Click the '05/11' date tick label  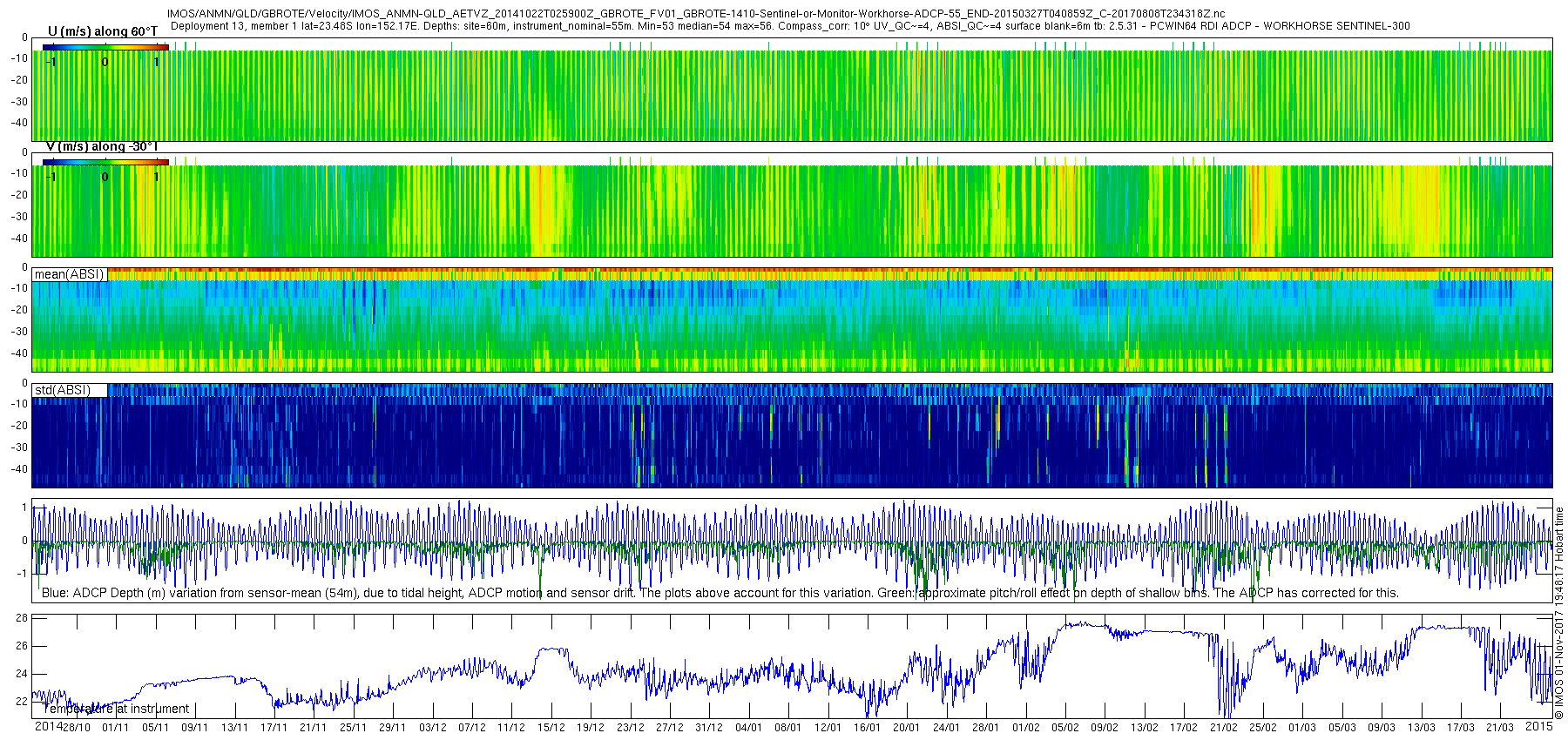155,728
